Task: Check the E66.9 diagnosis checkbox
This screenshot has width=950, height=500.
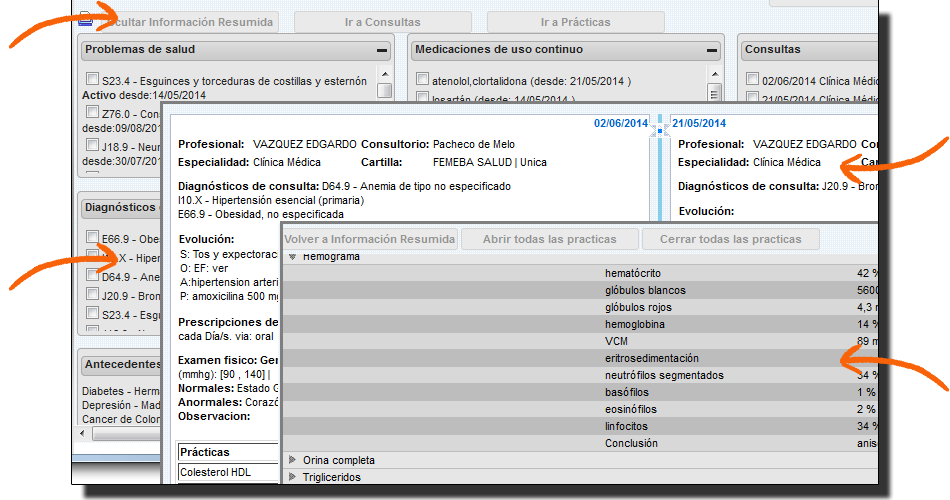Action: click(93, 239)
